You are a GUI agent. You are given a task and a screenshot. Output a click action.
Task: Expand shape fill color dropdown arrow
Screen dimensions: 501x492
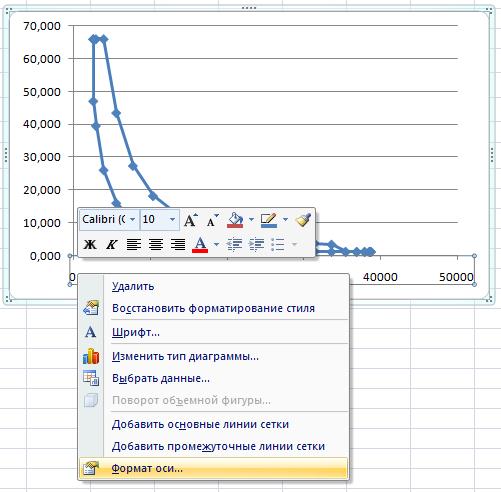pos(251,219)
